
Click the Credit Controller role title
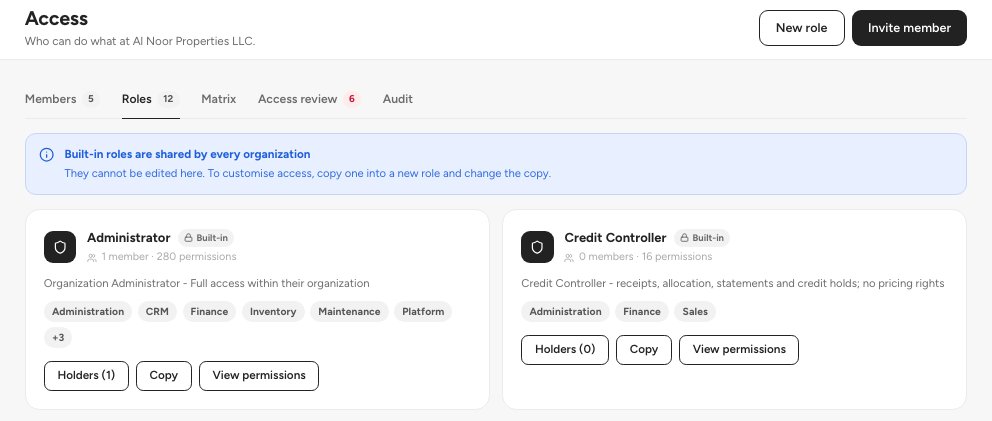click(x=615, y=238)
